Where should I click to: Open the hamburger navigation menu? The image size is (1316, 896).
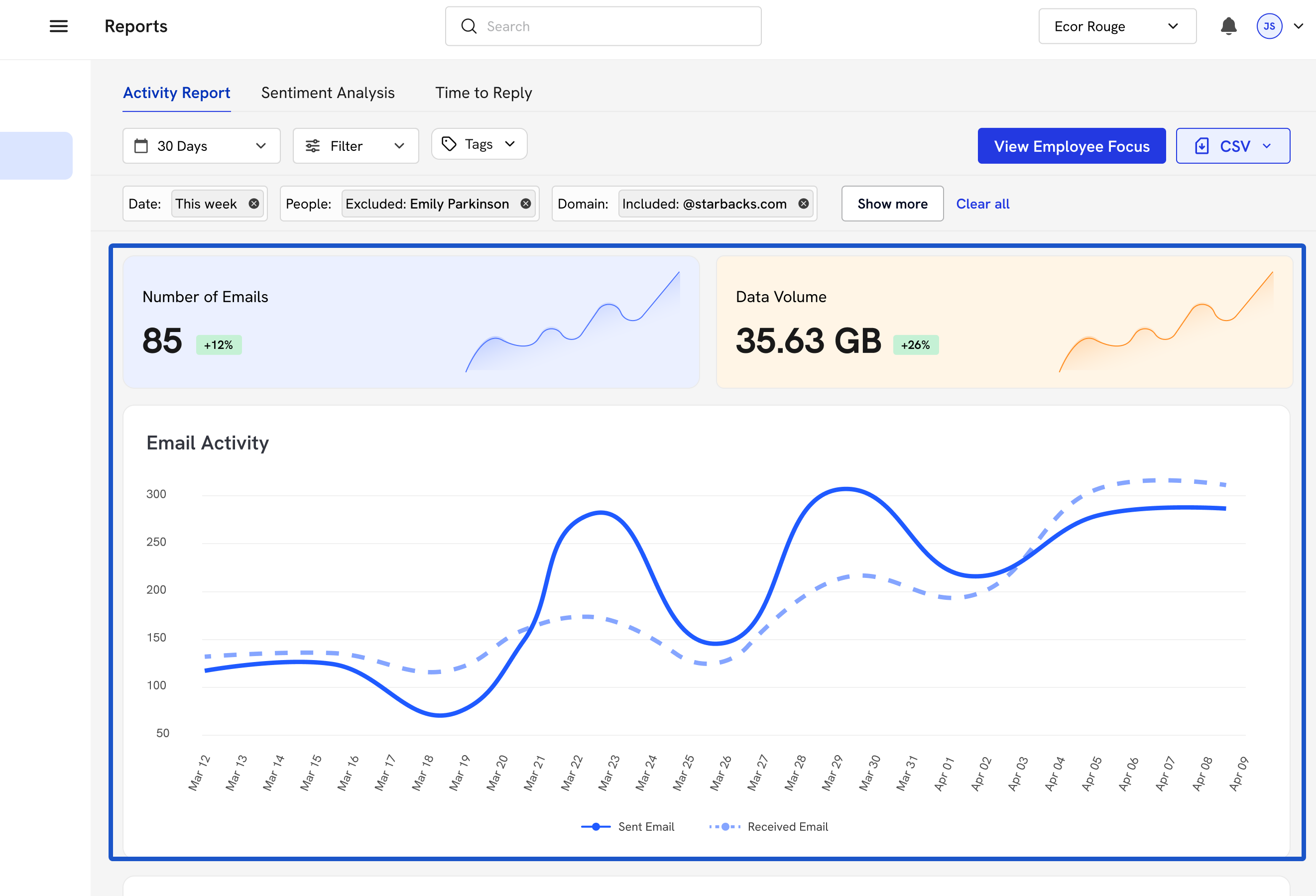click(x=58, y=26)
